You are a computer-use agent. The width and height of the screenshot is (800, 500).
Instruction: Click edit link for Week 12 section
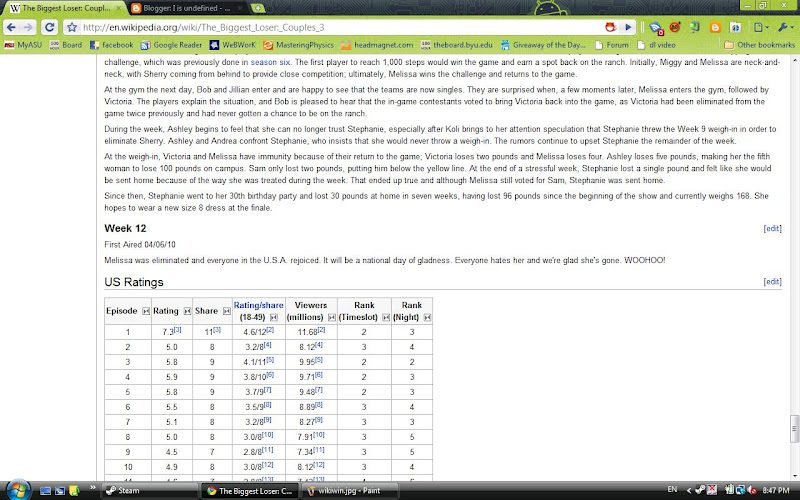click(772, 229)
